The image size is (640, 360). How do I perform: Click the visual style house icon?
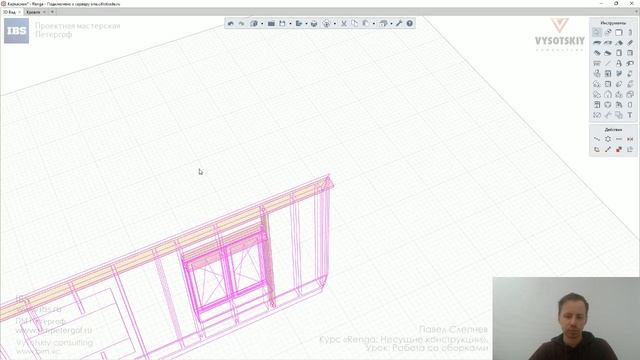pyautogui.click(x=383, y=24)
